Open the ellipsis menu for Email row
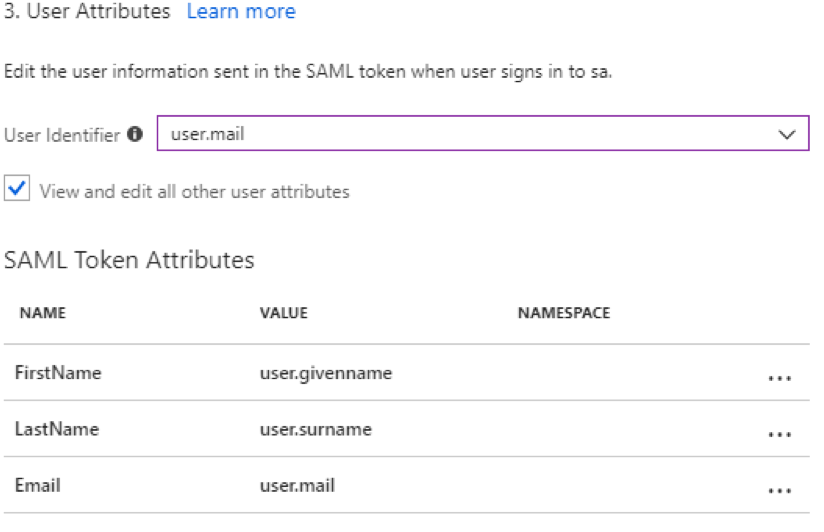 (x=780, y=491)
